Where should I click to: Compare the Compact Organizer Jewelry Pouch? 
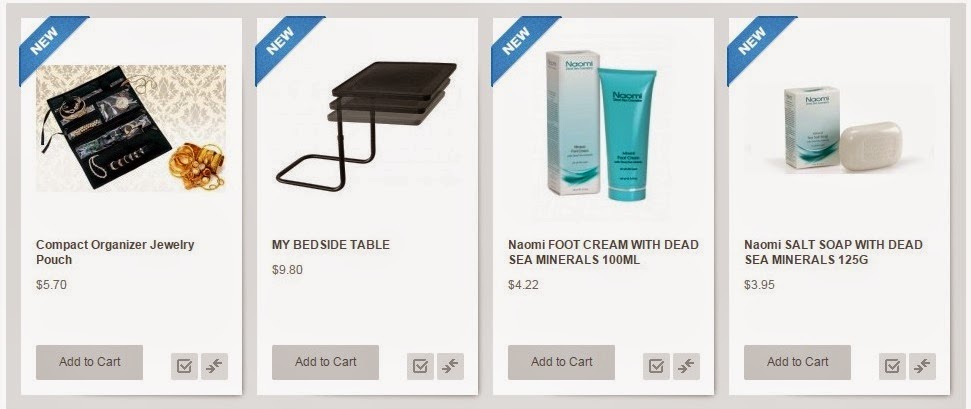[214, 366]
